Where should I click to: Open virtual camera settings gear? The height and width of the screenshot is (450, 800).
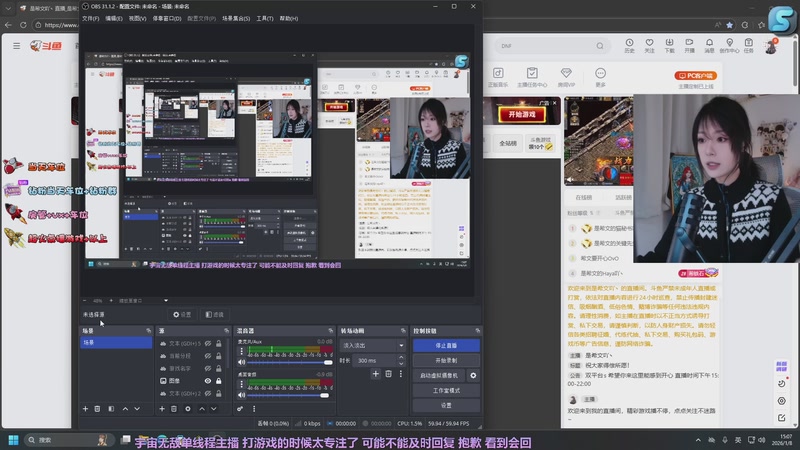(473, 376)
